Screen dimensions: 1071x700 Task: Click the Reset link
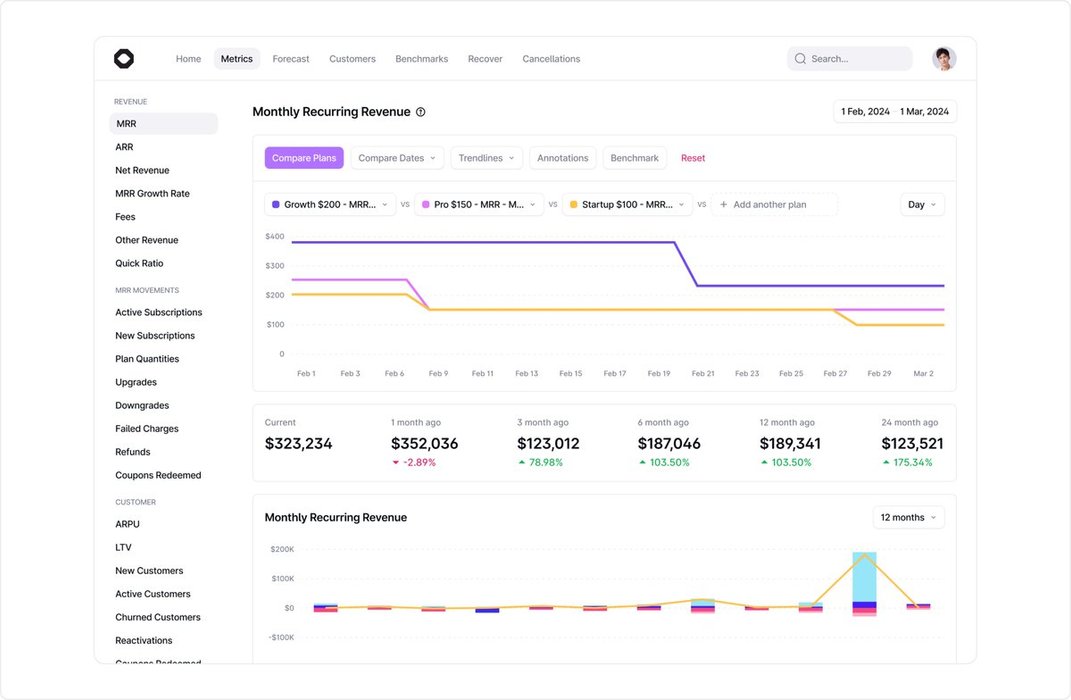(693, 158)
